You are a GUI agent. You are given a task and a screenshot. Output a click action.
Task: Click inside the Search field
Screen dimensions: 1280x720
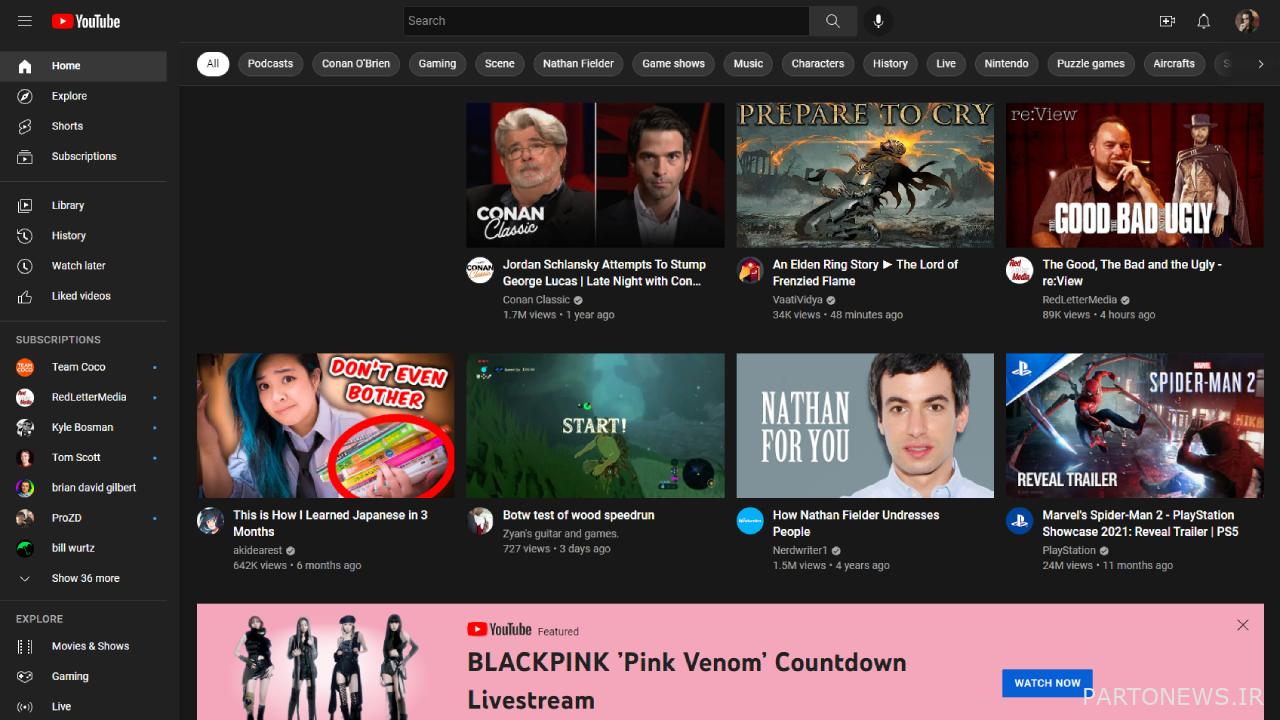point(606,21)
